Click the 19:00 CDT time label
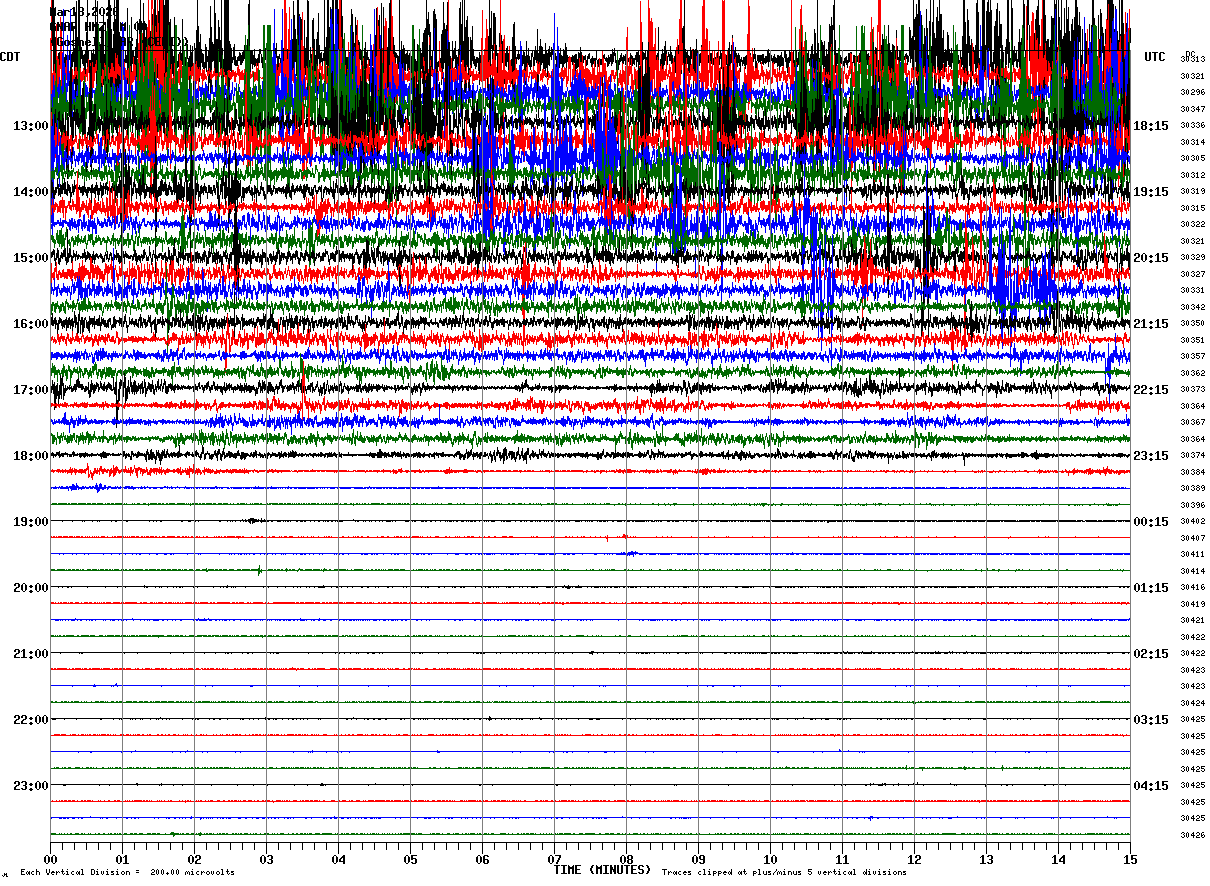 point(30,522)
